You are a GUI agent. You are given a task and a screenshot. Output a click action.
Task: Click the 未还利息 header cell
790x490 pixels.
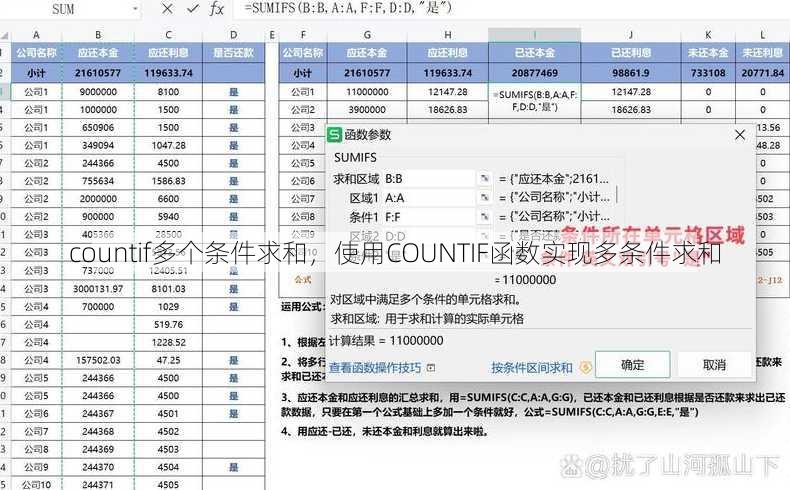click(762, 52)
